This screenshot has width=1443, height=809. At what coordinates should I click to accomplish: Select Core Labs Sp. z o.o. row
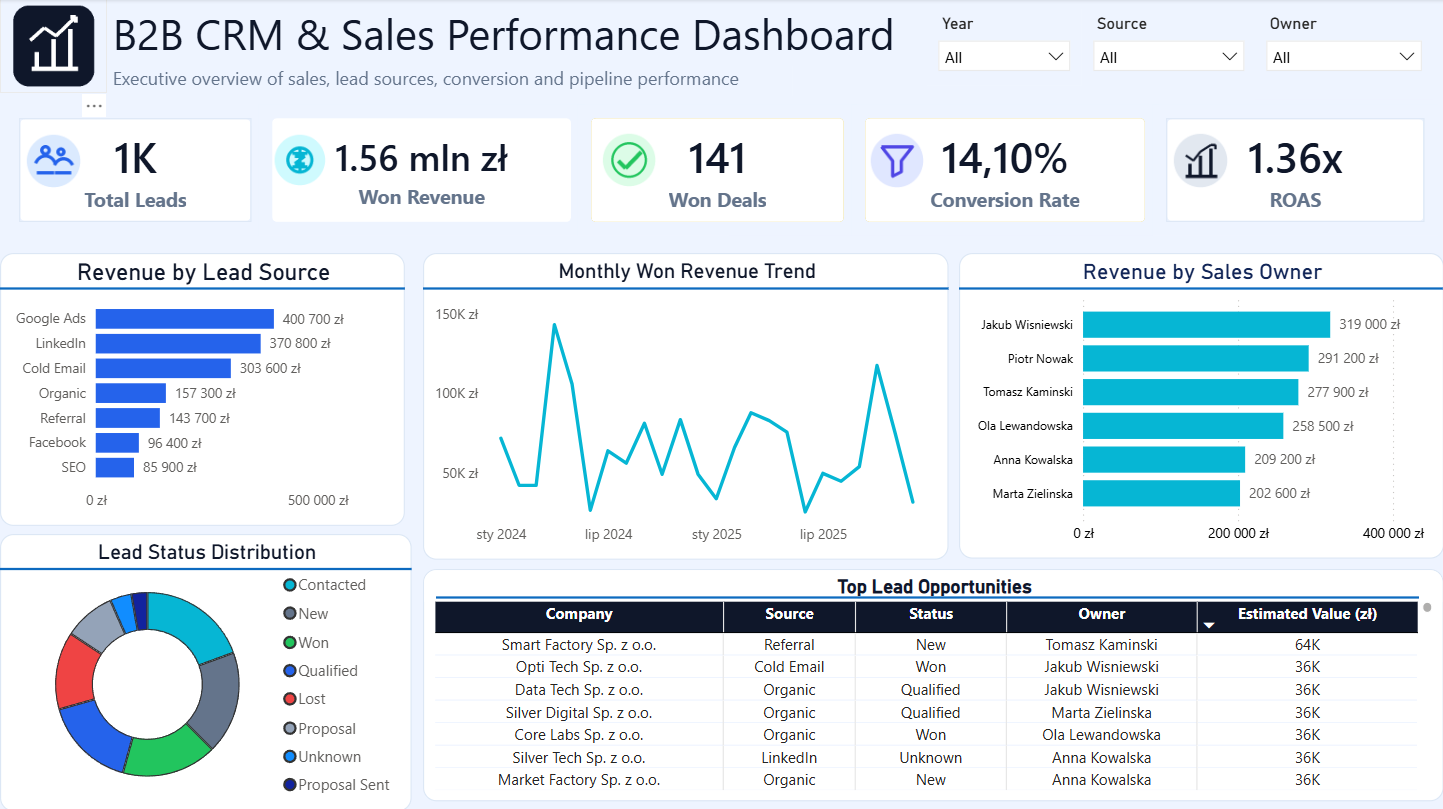[926, 735]
